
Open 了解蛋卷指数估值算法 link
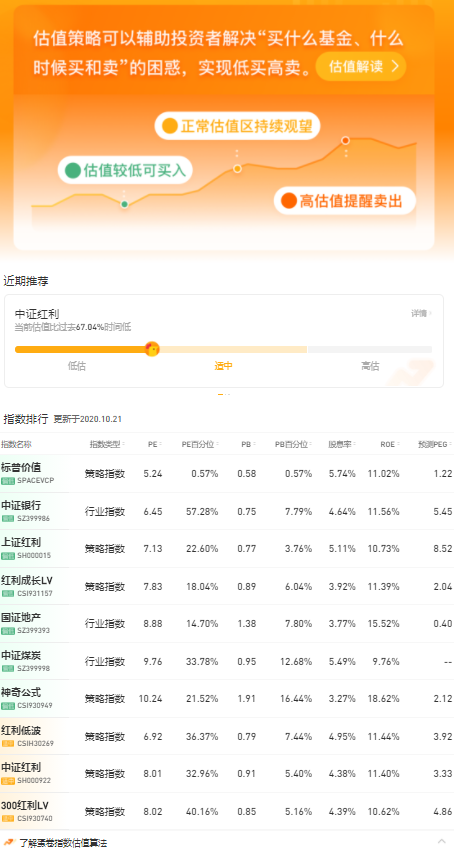click(63, 843)
